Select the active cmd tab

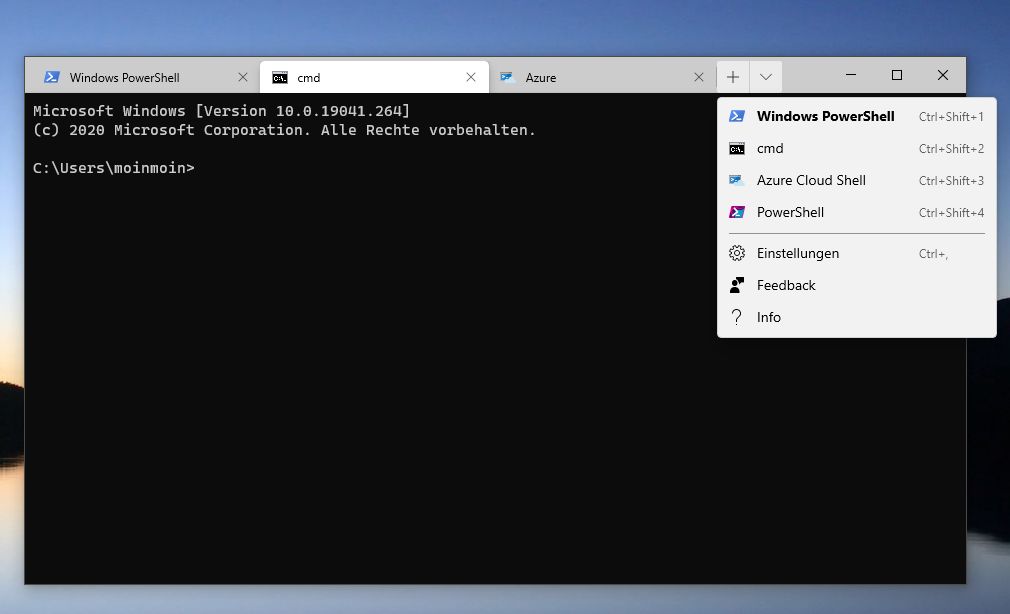coord(374,77)
